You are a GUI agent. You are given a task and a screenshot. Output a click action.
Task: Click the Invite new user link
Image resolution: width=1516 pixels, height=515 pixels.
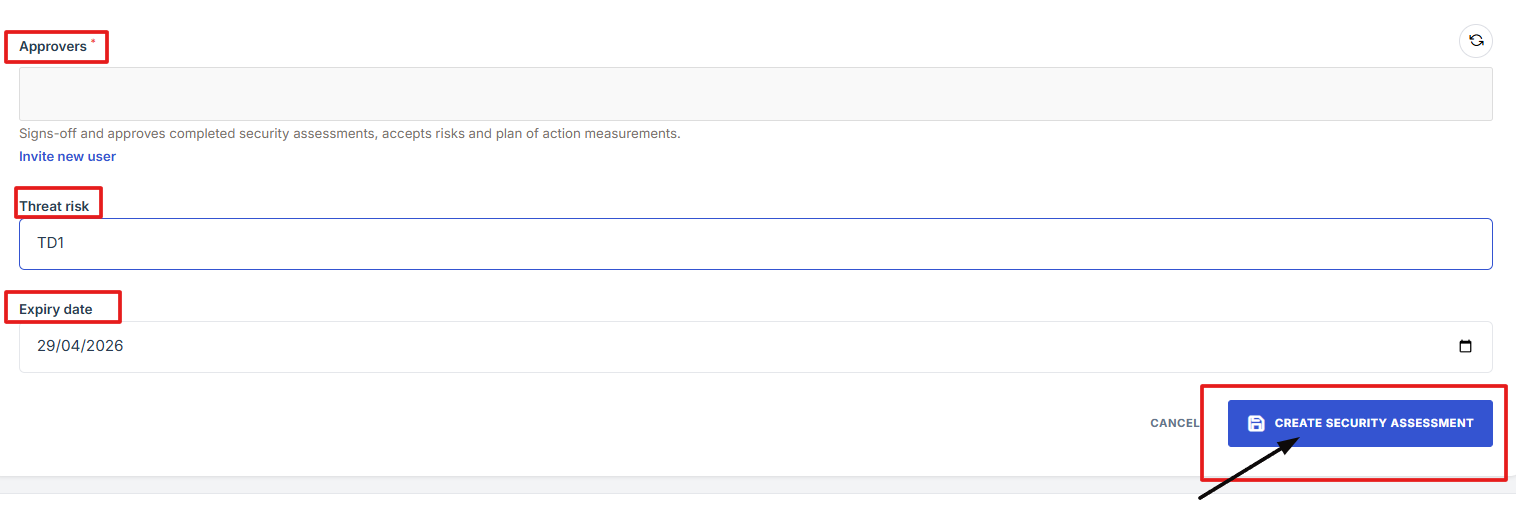[67, 156]
